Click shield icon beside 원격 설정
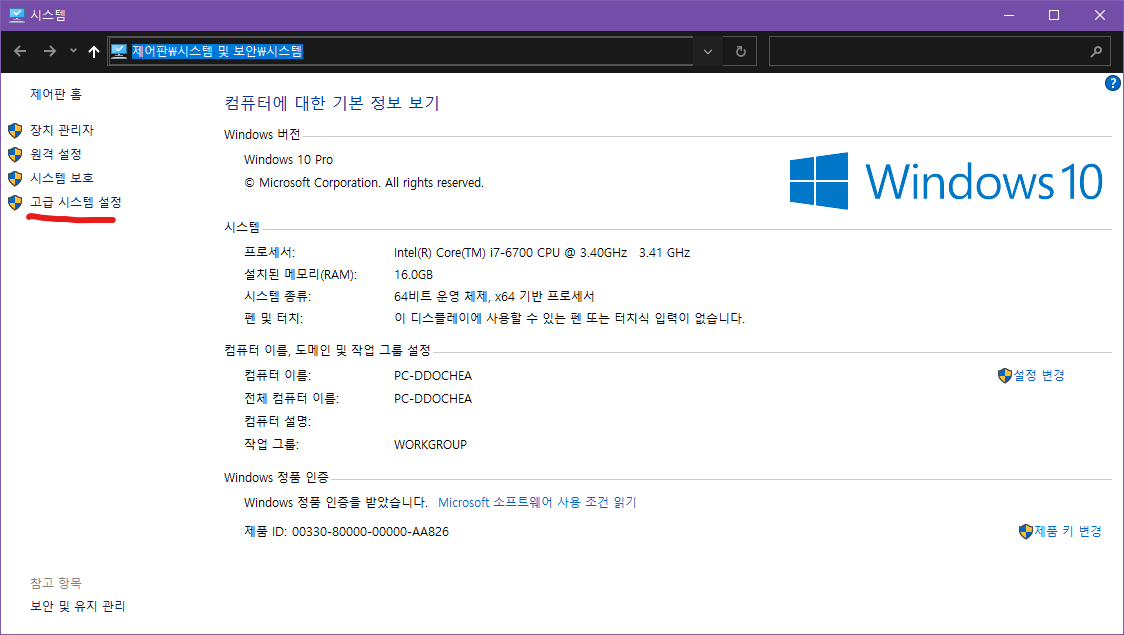The width and height of the screenshot is (1124, 635). [15, 154]
